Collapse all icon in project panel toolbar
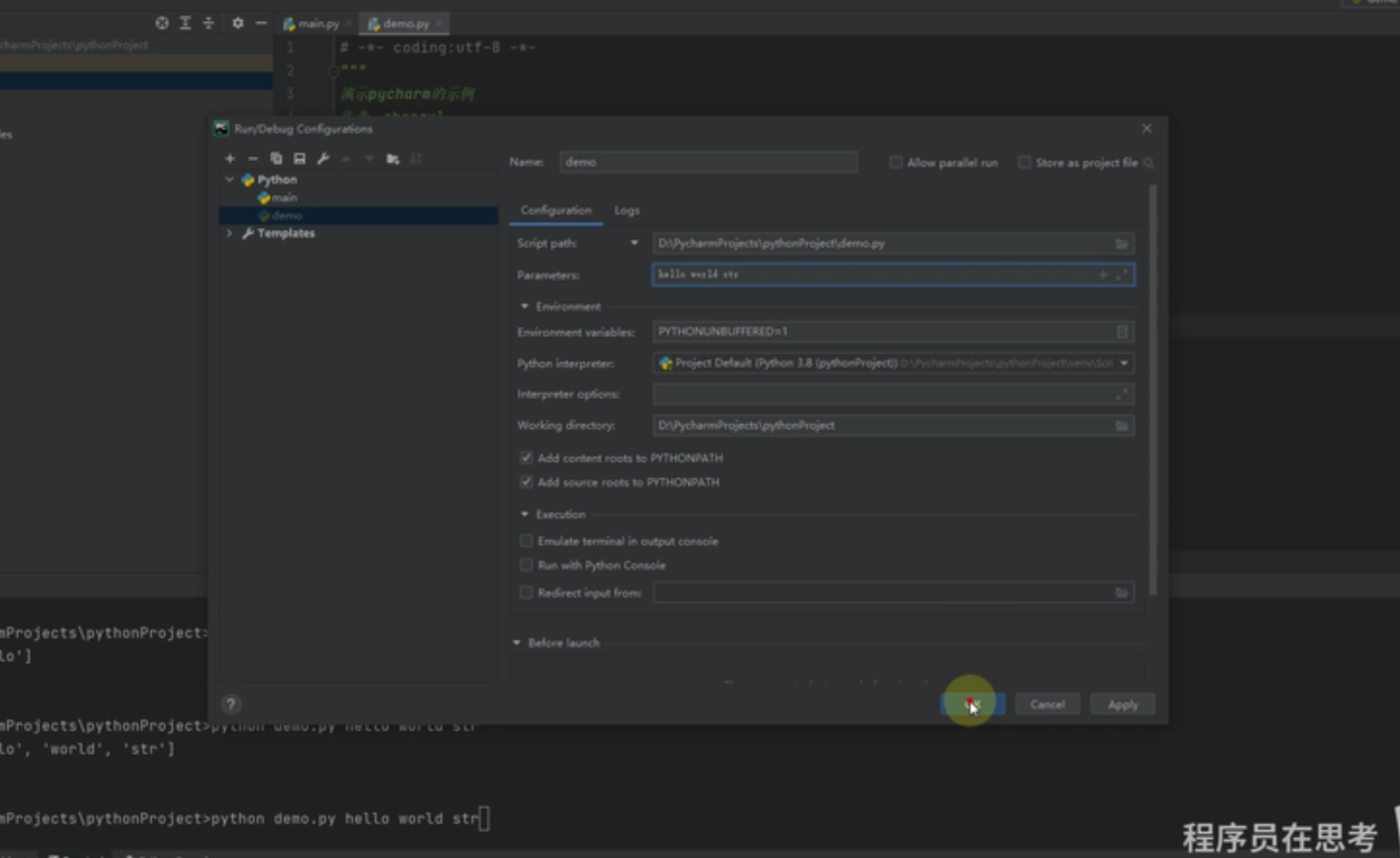The image size is (1400, 858). [208, 23]
